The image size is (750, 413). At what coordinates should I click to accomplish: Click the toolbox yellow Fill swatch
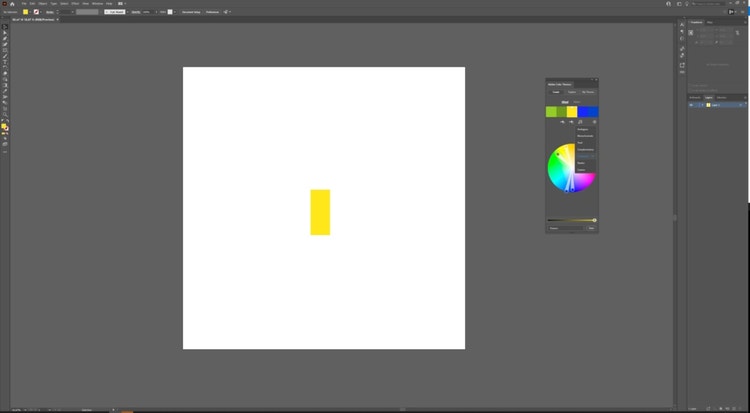point(3,126)
